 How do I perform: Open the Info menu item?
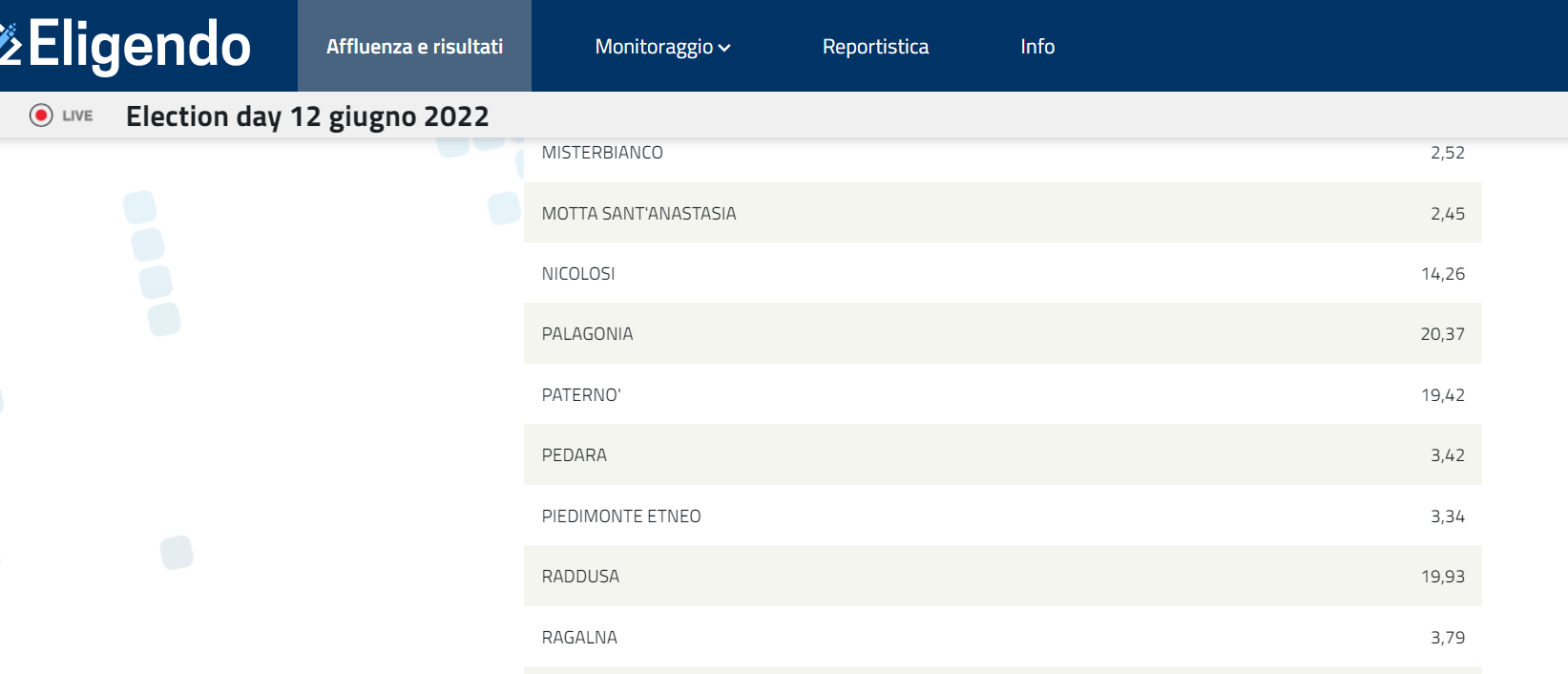(1037, 46)
